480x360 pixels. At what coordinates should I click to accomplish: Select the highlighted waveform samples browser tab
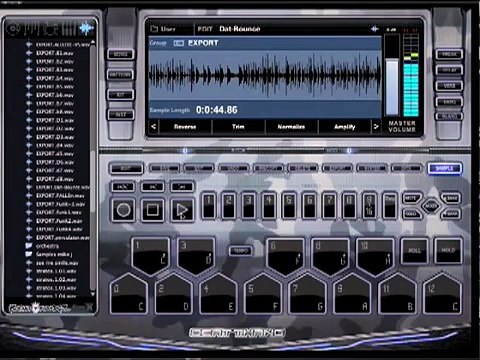[x=86, y=28]
